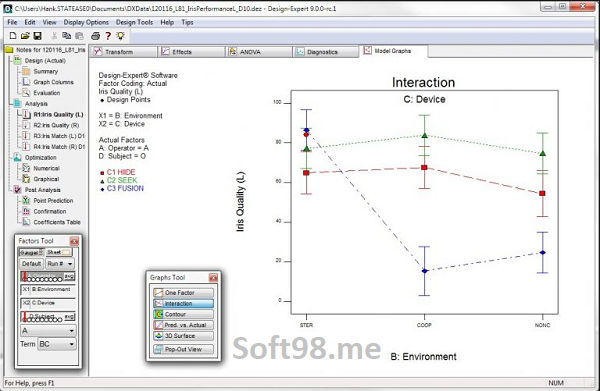Click the One Factor graph button
This screenshot has height=391, width=600.
click(184, 293)
